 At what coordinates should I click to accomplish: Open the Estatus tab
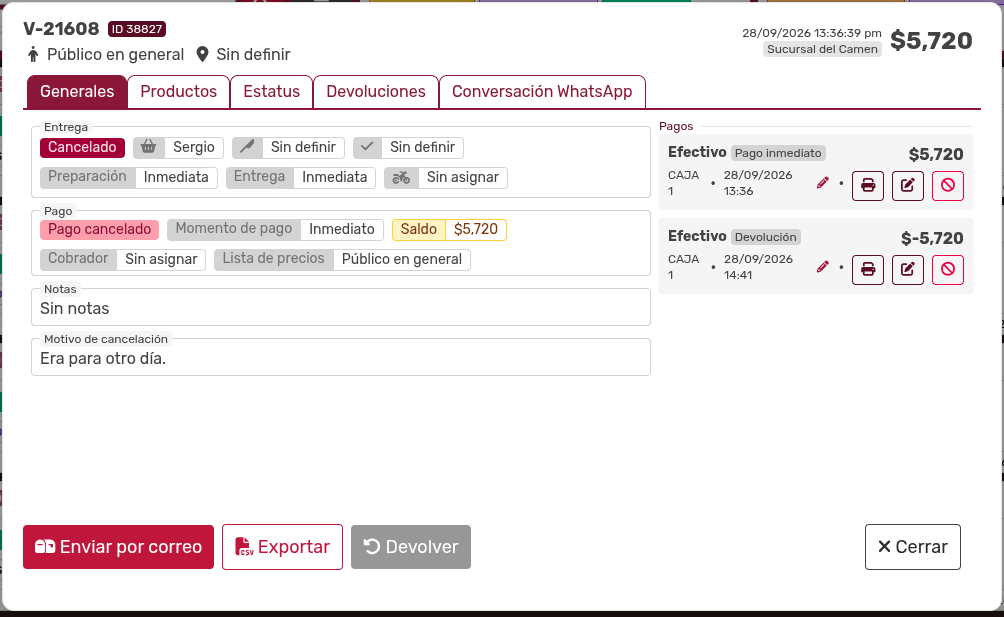click(271, 92)
